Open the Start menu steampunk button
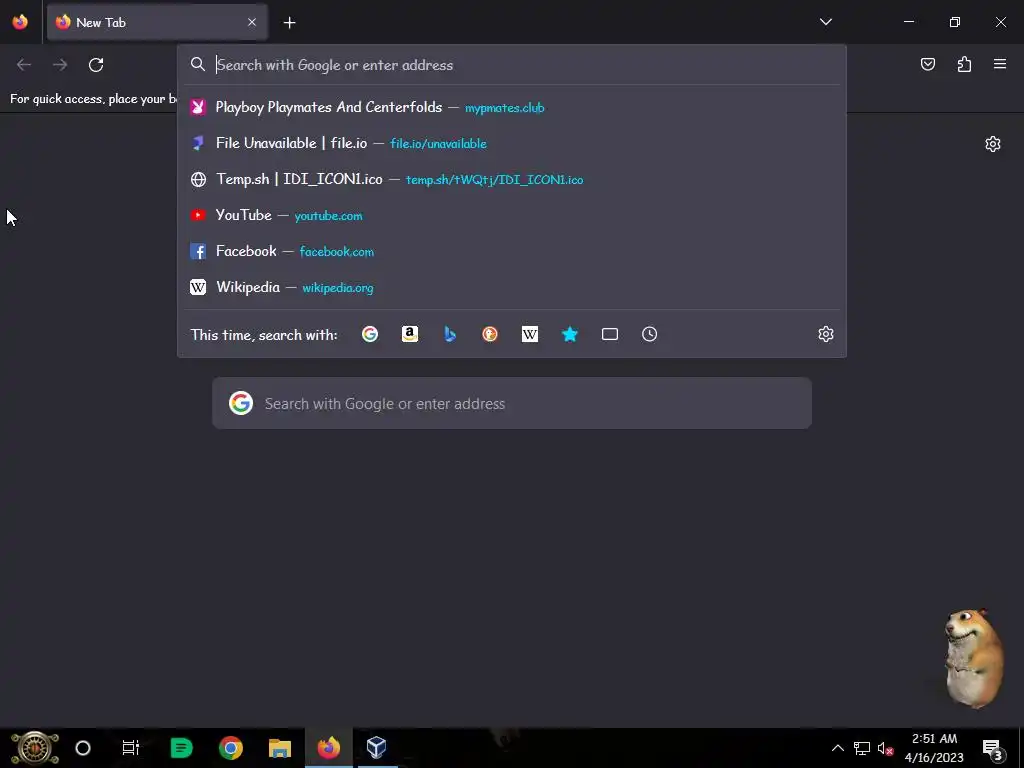 pos(35,748)
